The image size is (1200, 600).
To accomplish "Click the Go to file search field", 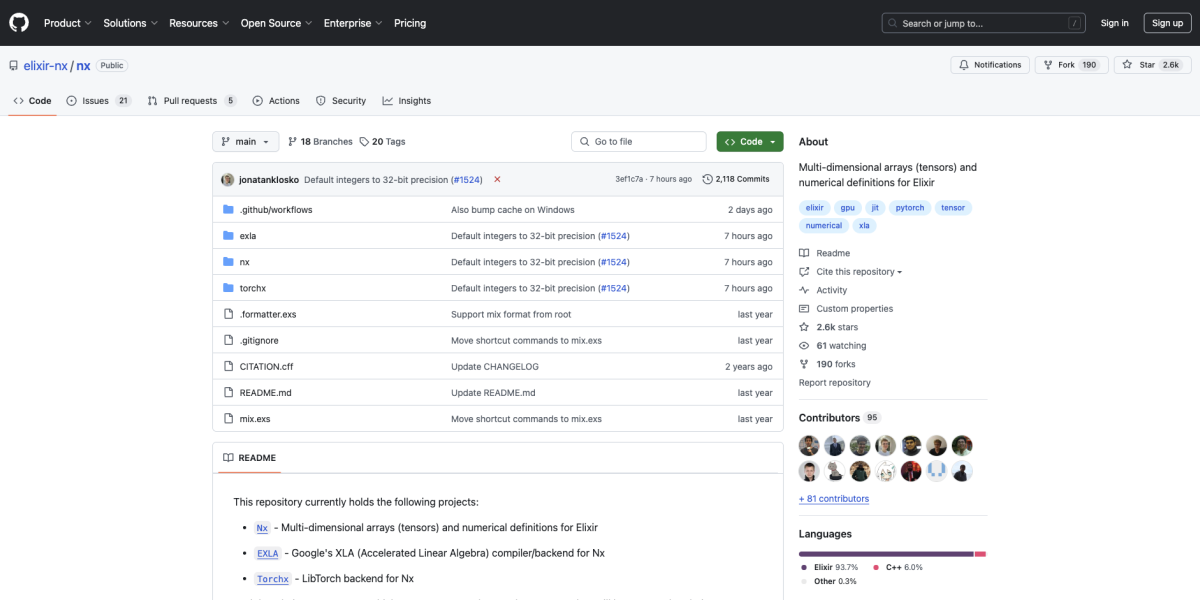I will tap(640, 142).
